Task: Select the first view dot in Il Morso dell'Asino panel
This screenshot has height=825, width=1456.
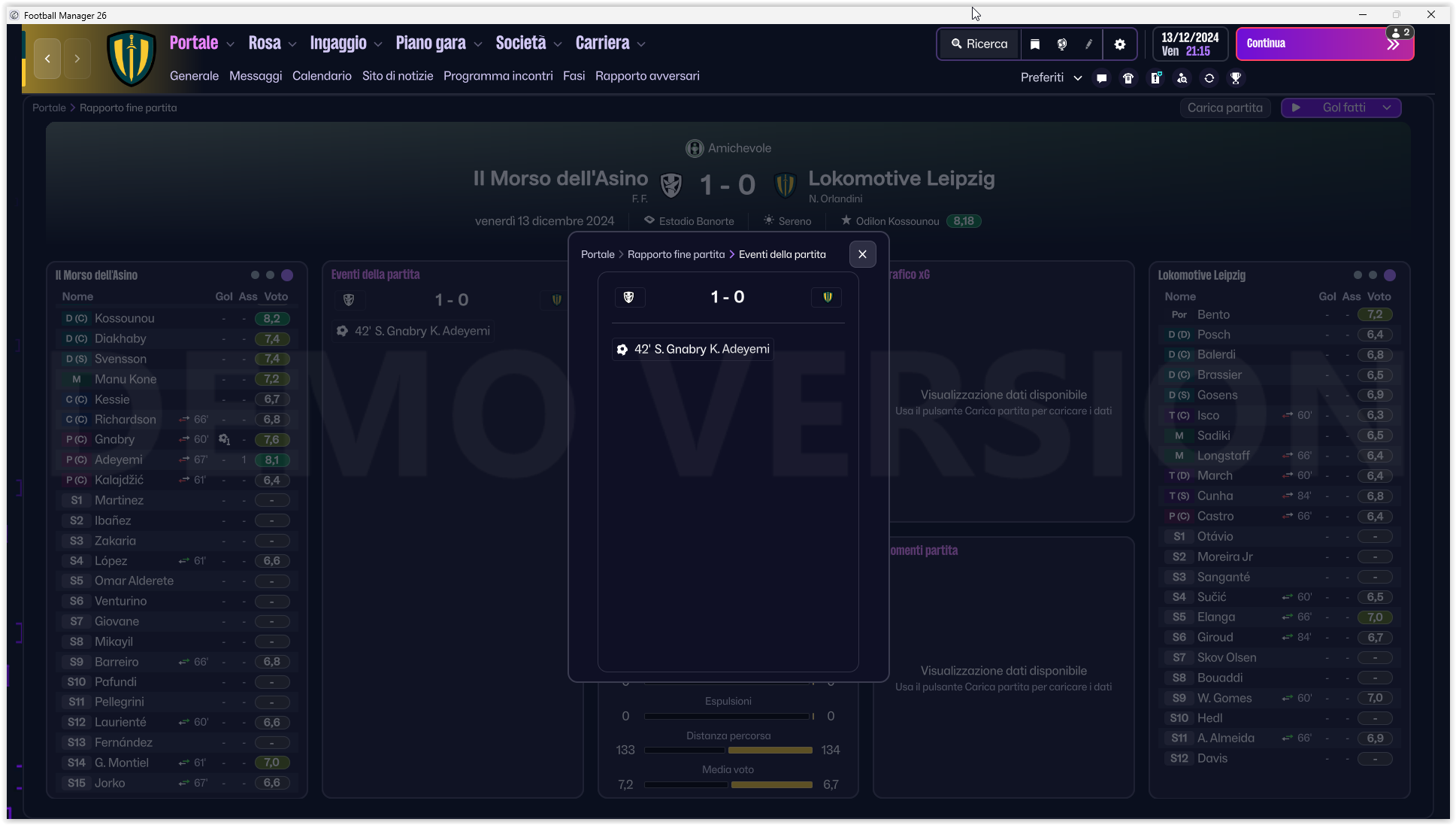Action: tap(255, 275)
